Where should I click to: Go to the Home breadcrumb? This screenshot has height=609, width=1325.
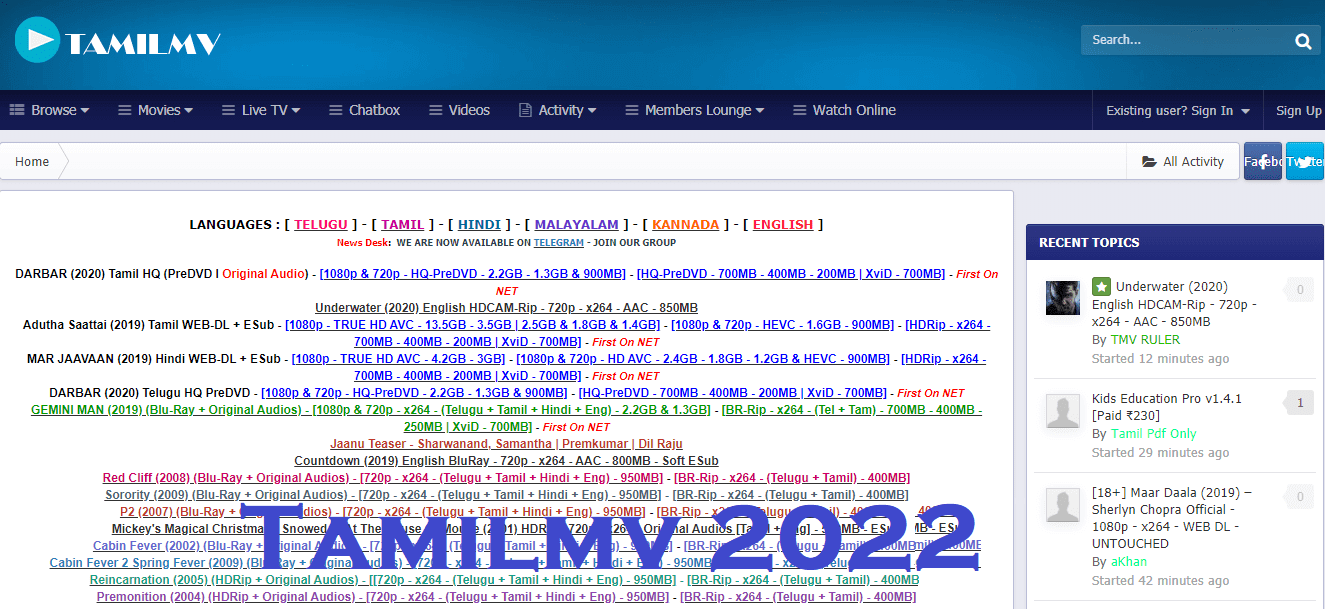point(32,161)
